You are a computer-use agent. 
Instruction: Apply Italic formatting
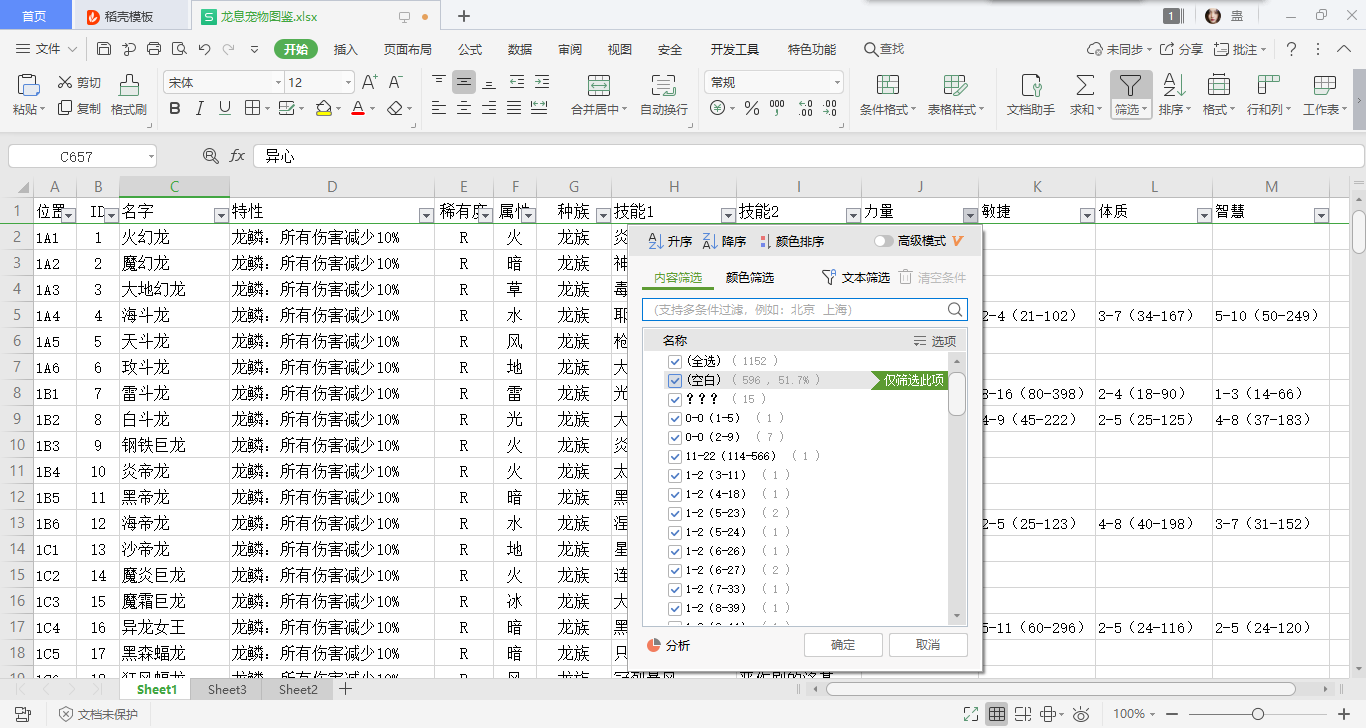click(x=199, y=108)
